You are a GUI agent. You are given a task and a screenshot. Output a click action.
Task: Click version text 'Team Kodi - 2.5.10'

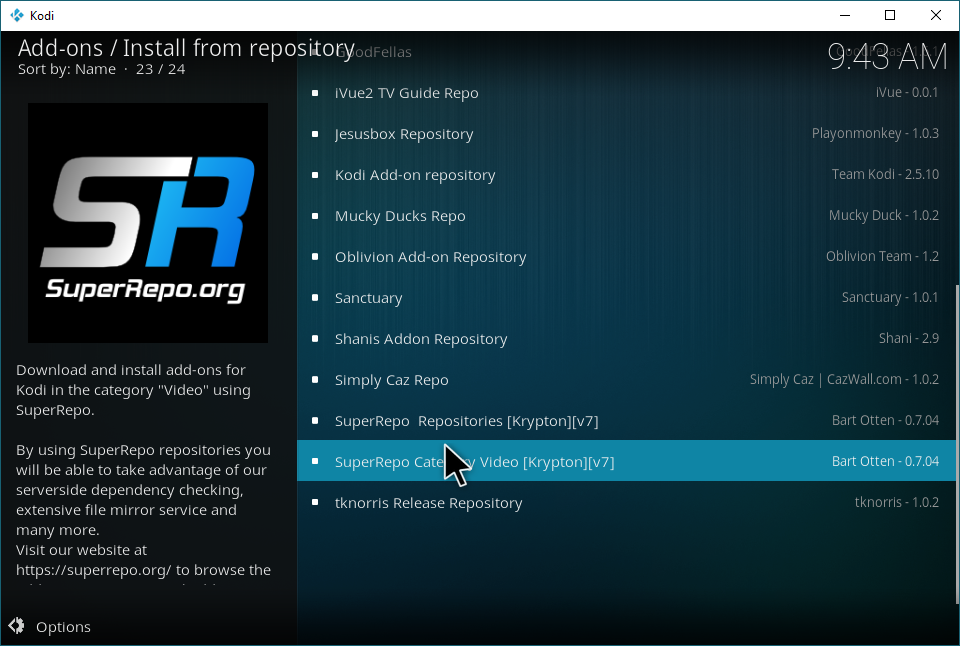pos(885,175)
